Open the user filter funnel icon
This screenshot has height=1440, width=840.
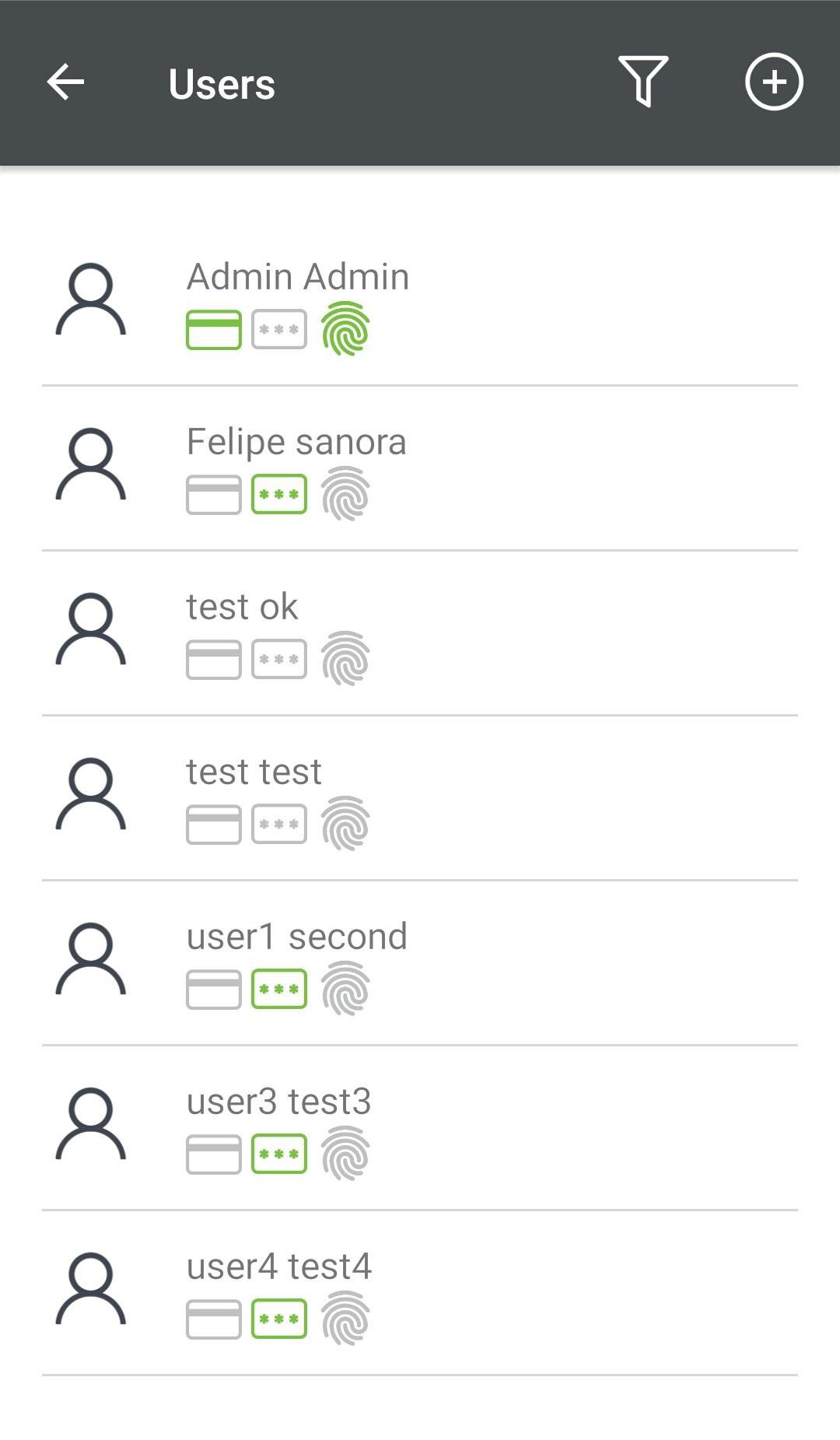tap(643, 81)
